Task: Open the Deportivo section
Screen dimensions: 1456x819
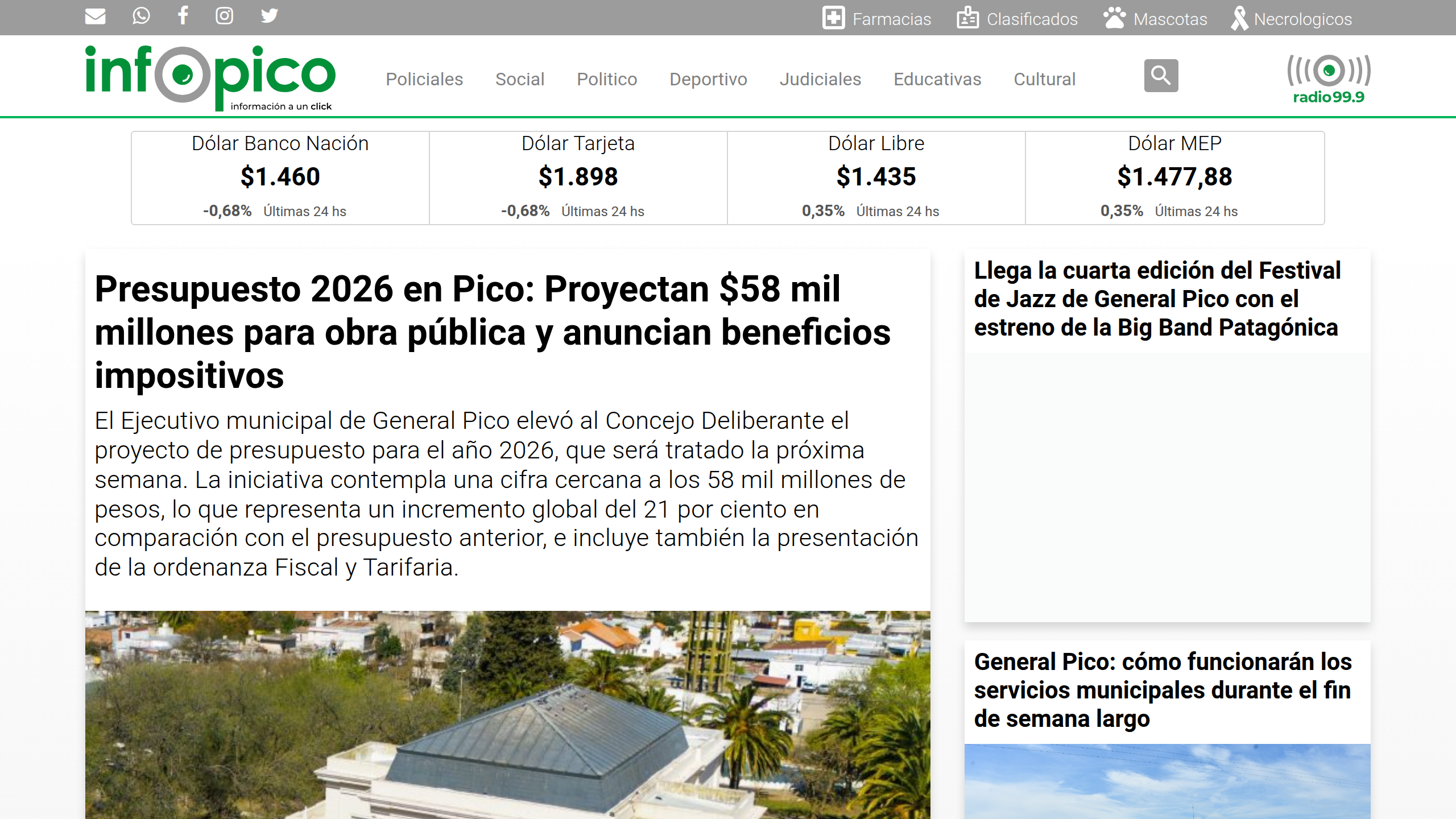Action: [709, 80]
